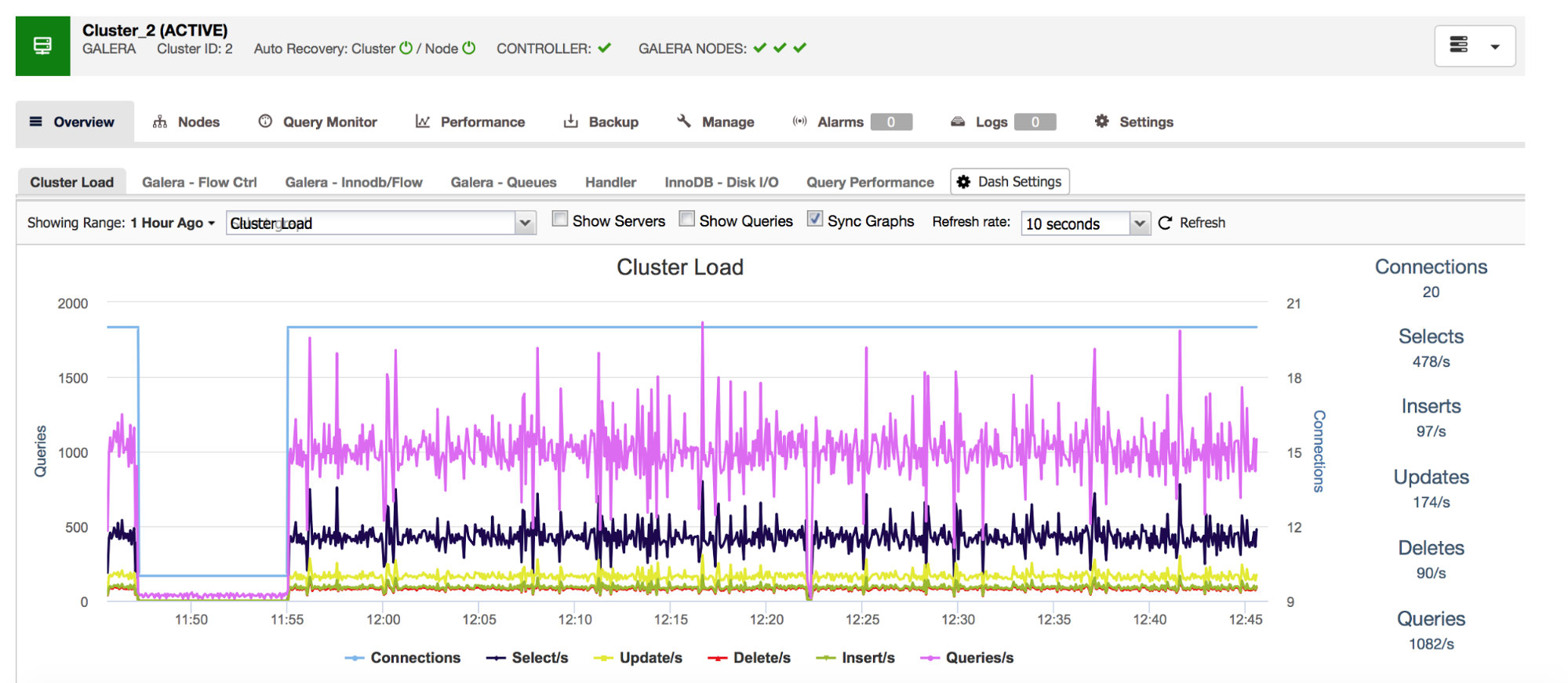This screenshot has width=1568, height=683.
Task: Toggle the Auto Recovery Node power icon
Action: (468, 48)
